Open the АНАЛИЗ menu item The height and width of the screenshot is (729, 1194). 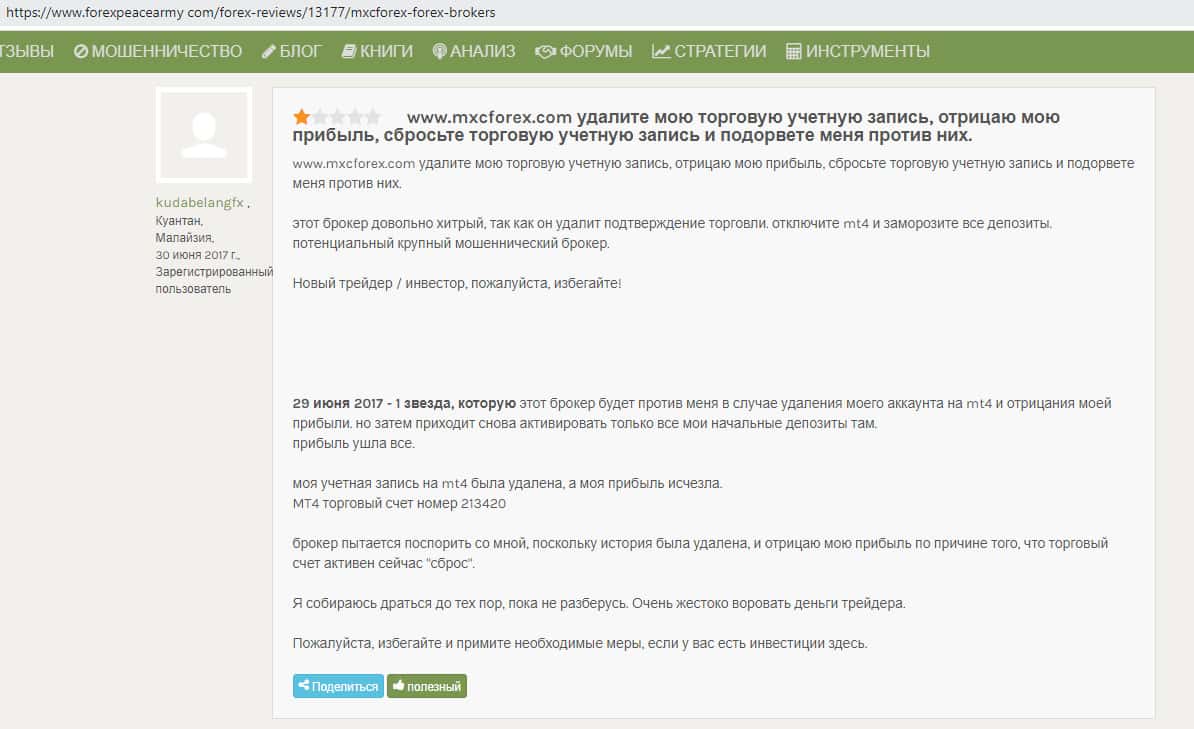[x=474, y=51]
